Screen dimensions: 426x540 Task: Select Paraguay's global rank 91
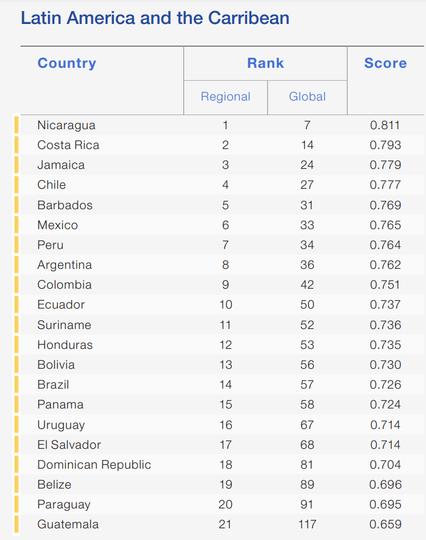point(306,505)
